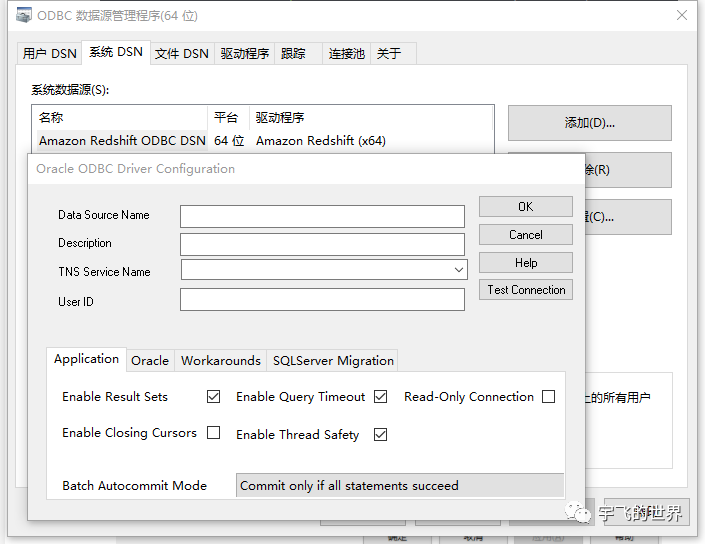Click the ODBC administrator app icon in title bar
This screenshot has height=544, width=705.
click(x=24, y=15)
